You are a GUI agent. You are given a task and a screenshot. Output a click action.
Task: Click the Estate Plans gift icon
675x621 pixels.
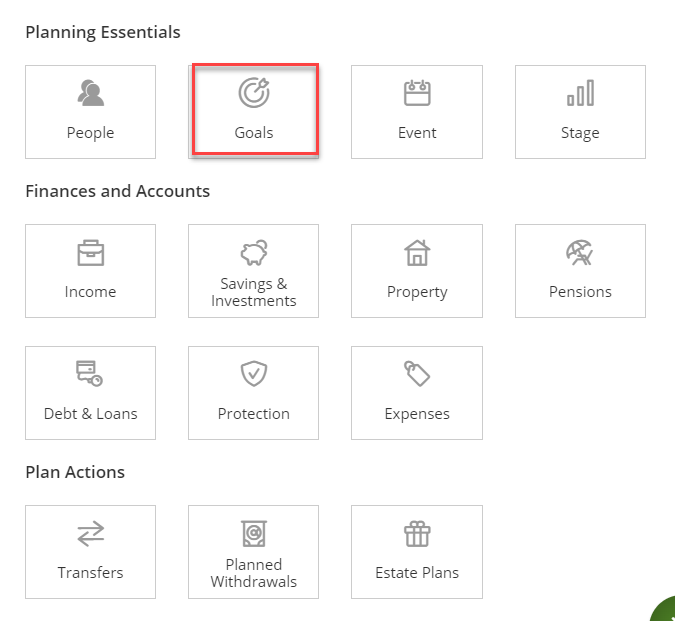[x=417, y=534]
